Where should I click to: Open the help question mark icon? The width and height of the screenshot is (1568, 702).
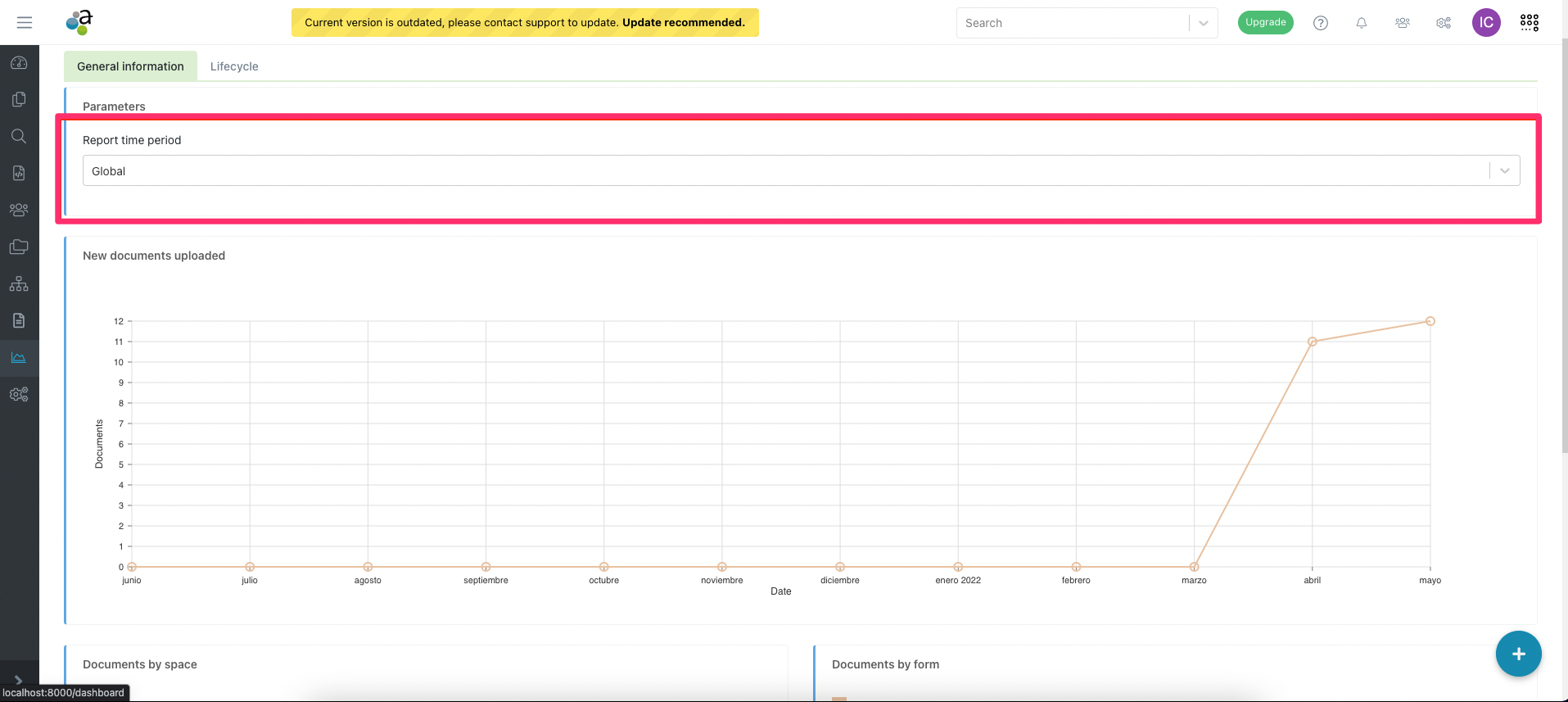tap(1320, 23)
